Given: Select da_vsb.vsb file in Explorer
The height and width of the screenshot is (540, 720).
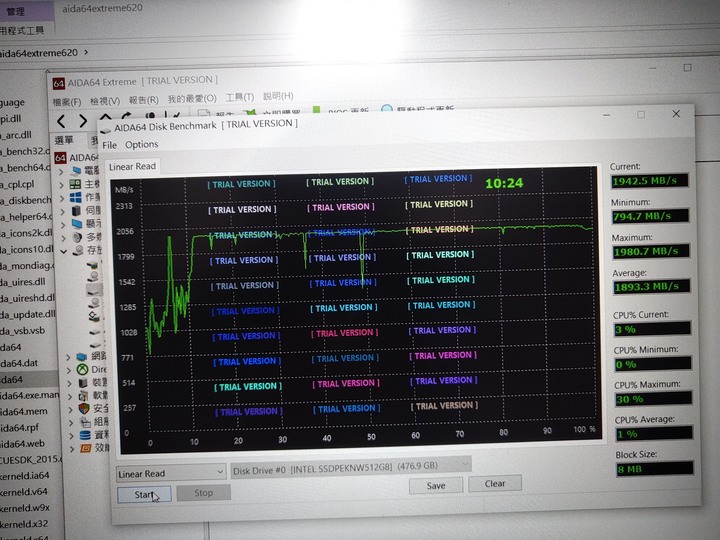Looking at the screenshot, I should 22,331.
